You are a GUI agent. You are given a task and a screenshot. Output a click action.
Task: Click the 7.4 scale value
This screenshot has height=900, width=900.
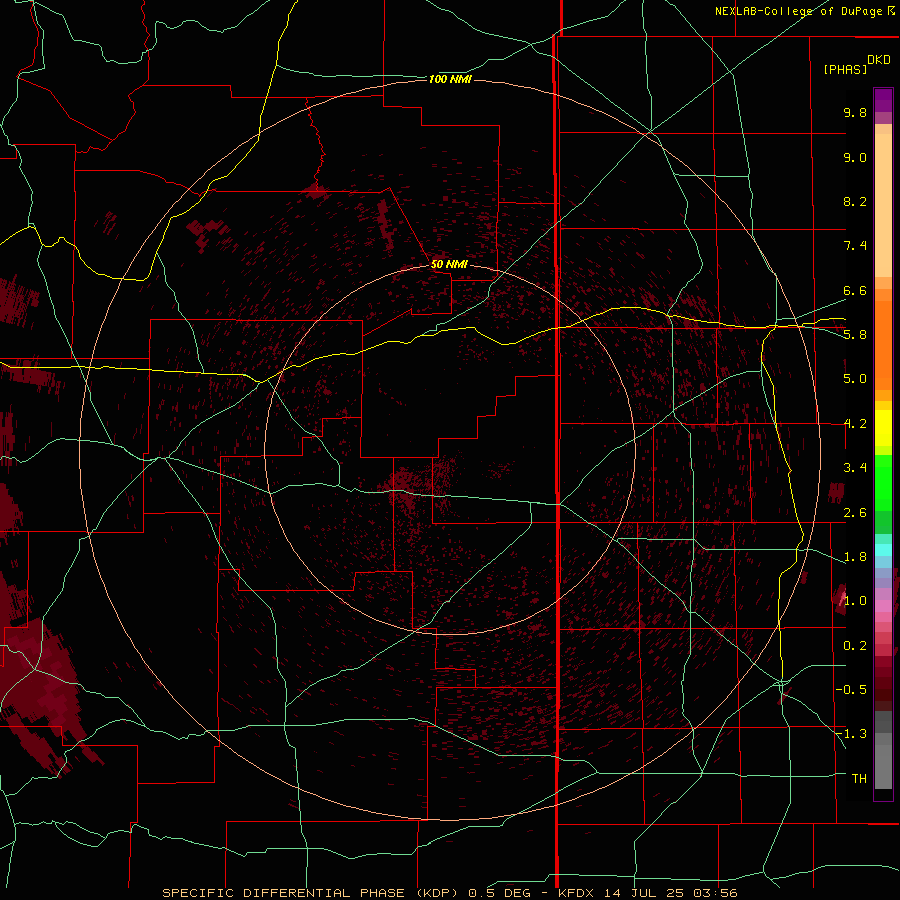tap(855, 246)
